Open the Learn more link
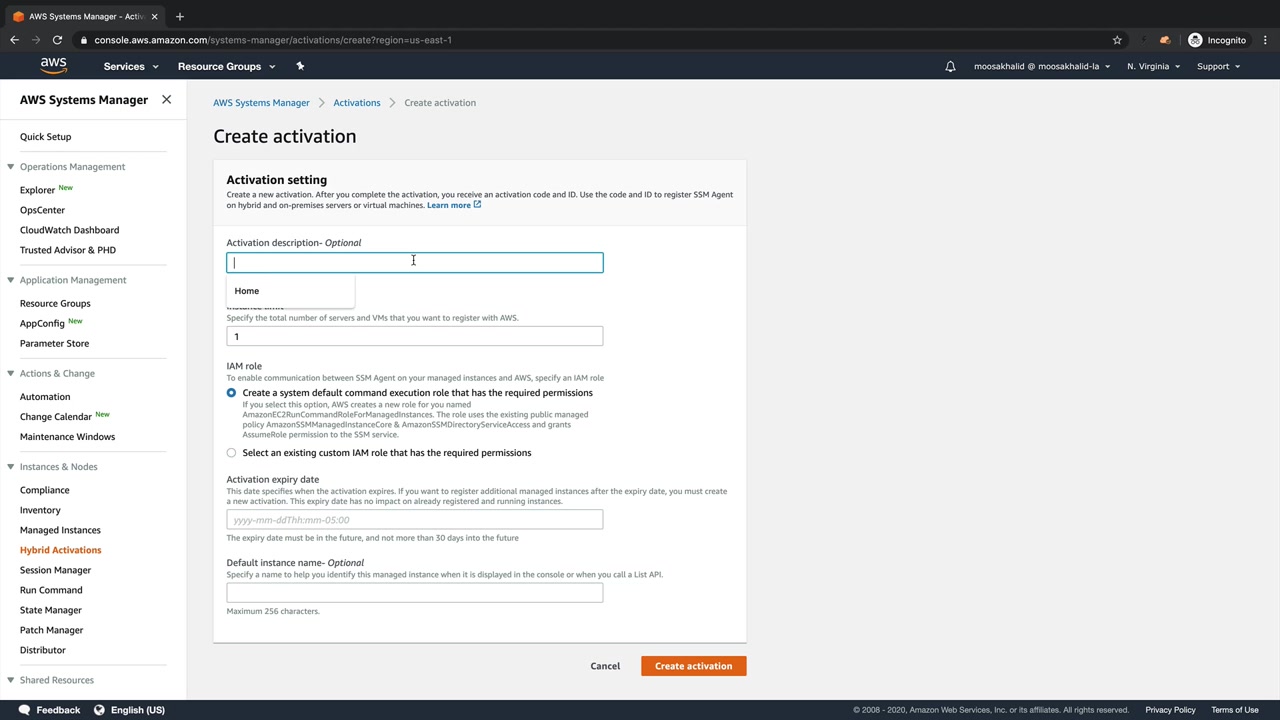 [x=448, y=205]
